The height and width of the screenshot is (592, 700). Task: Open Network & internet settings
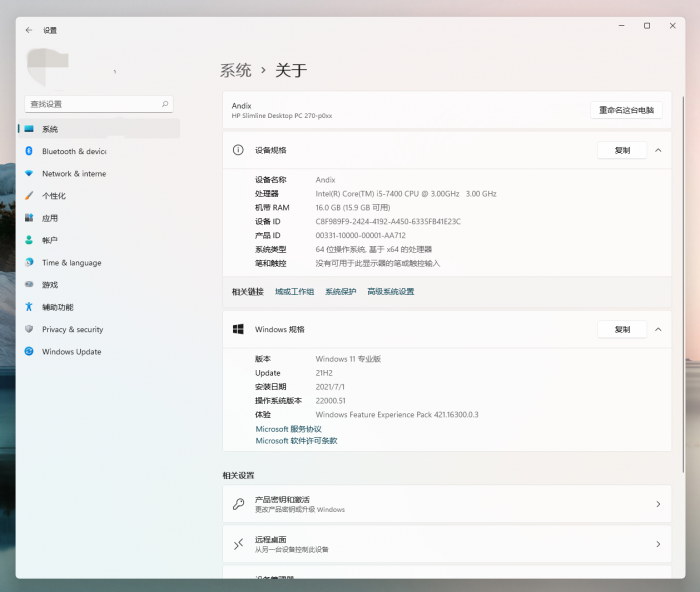73,174
